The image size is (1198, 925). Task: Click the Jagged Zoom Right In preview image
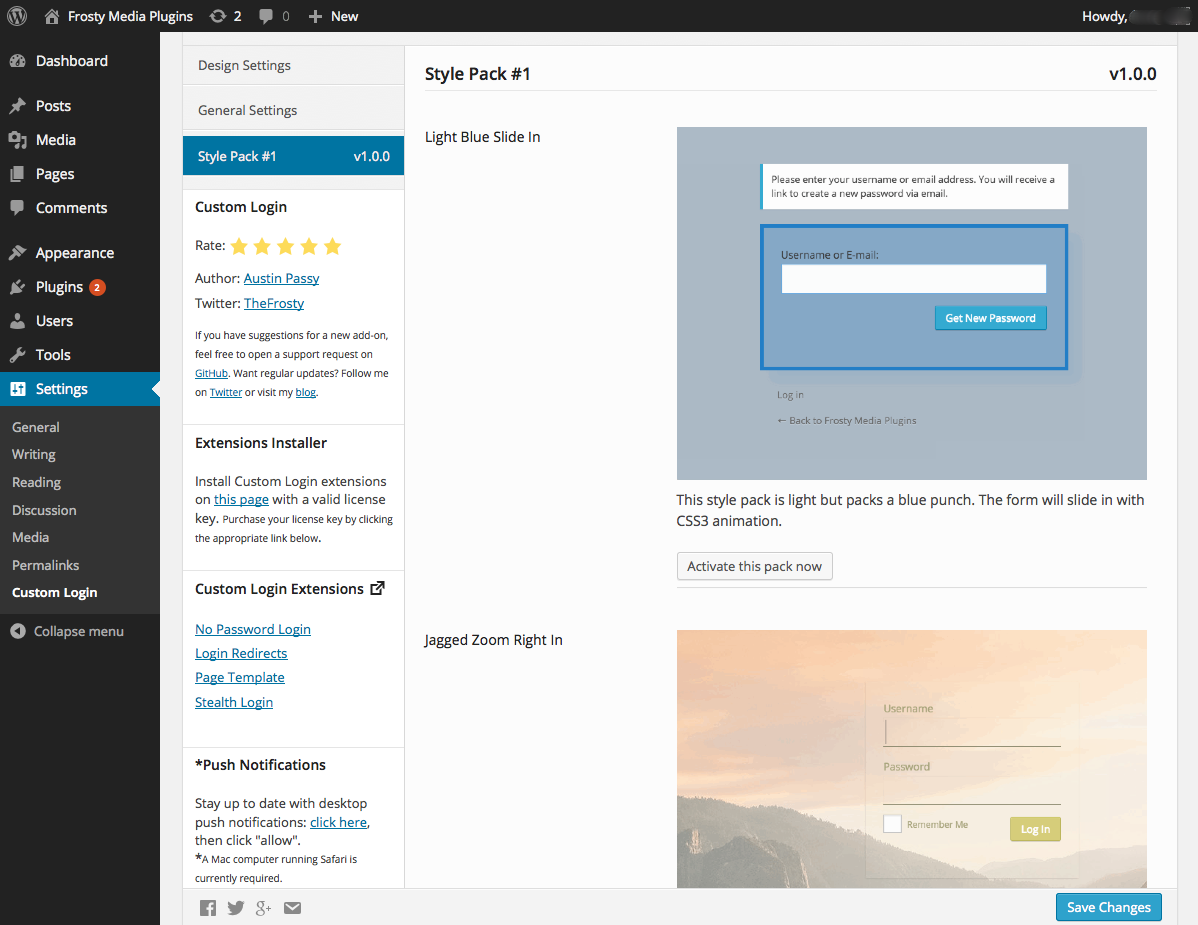[x=911, y=758]
